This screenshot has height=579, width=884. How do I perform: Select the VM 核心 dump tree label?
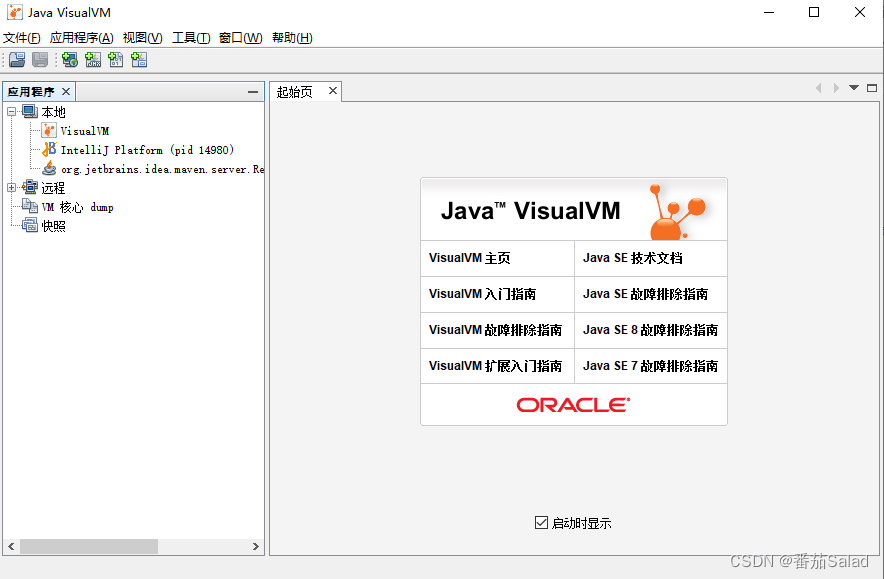click(x=78, y=207)
